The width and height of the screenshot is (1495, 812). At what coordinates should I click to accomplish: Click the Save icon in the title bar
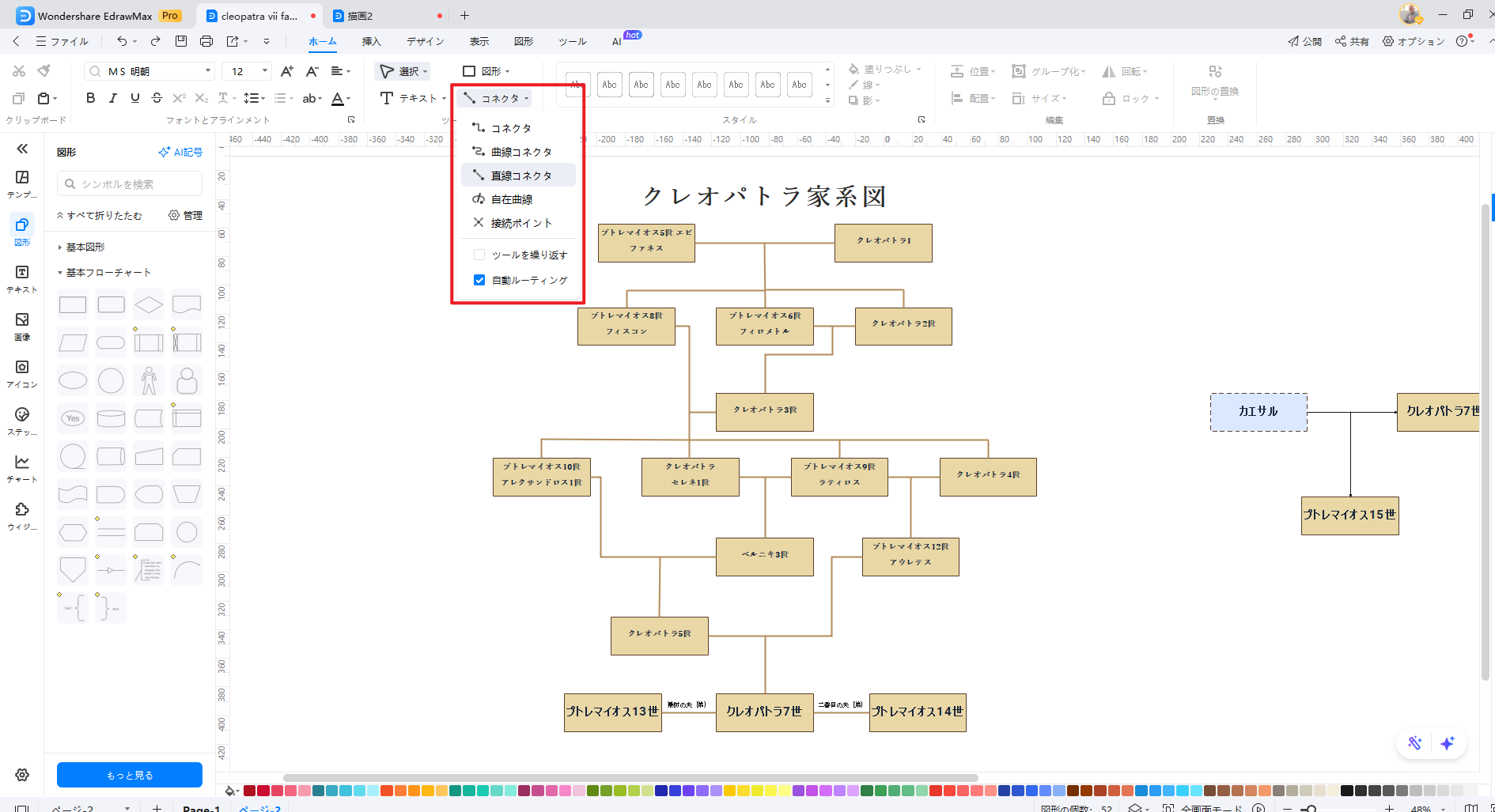point(182,40)
